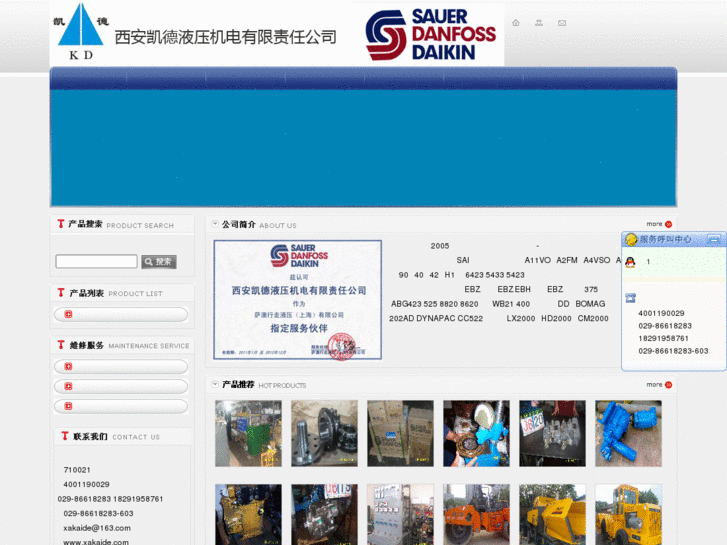The image size is (727, 545).
Task: Click 18291958761 in the service panel
Action: (663, 338)
